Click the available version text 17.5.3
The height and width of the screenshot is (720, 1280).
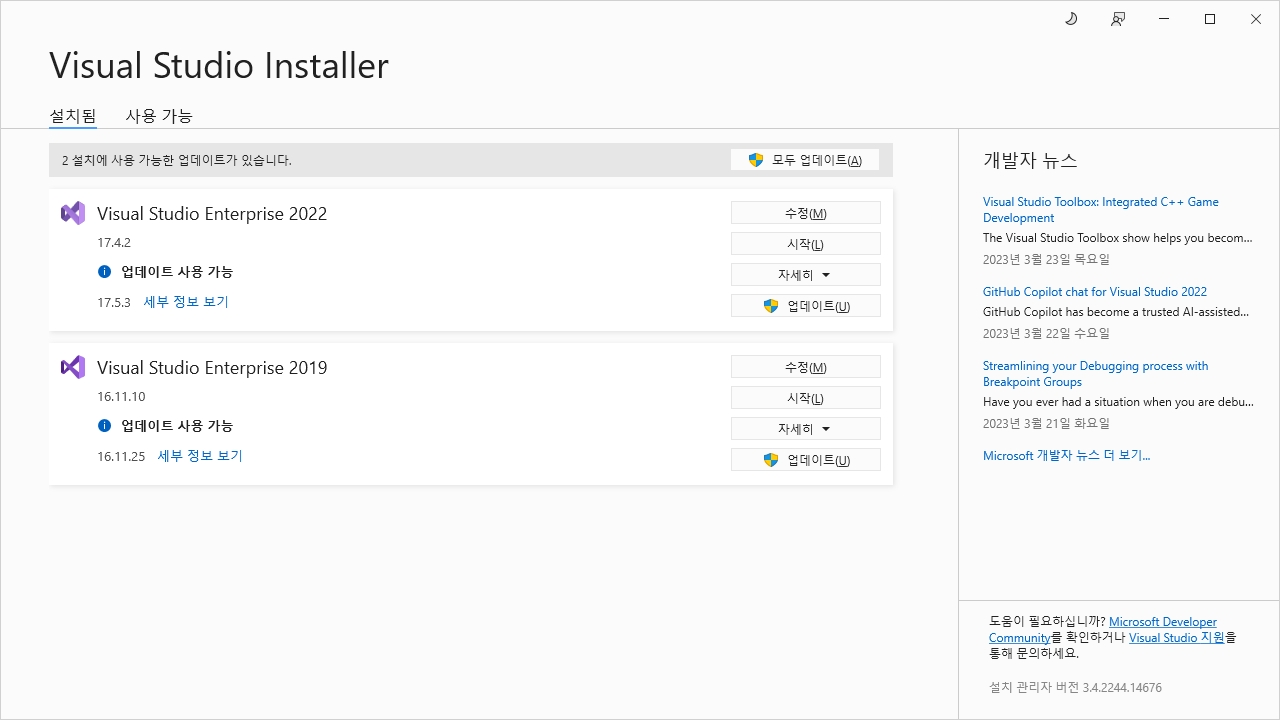[114, 303]
